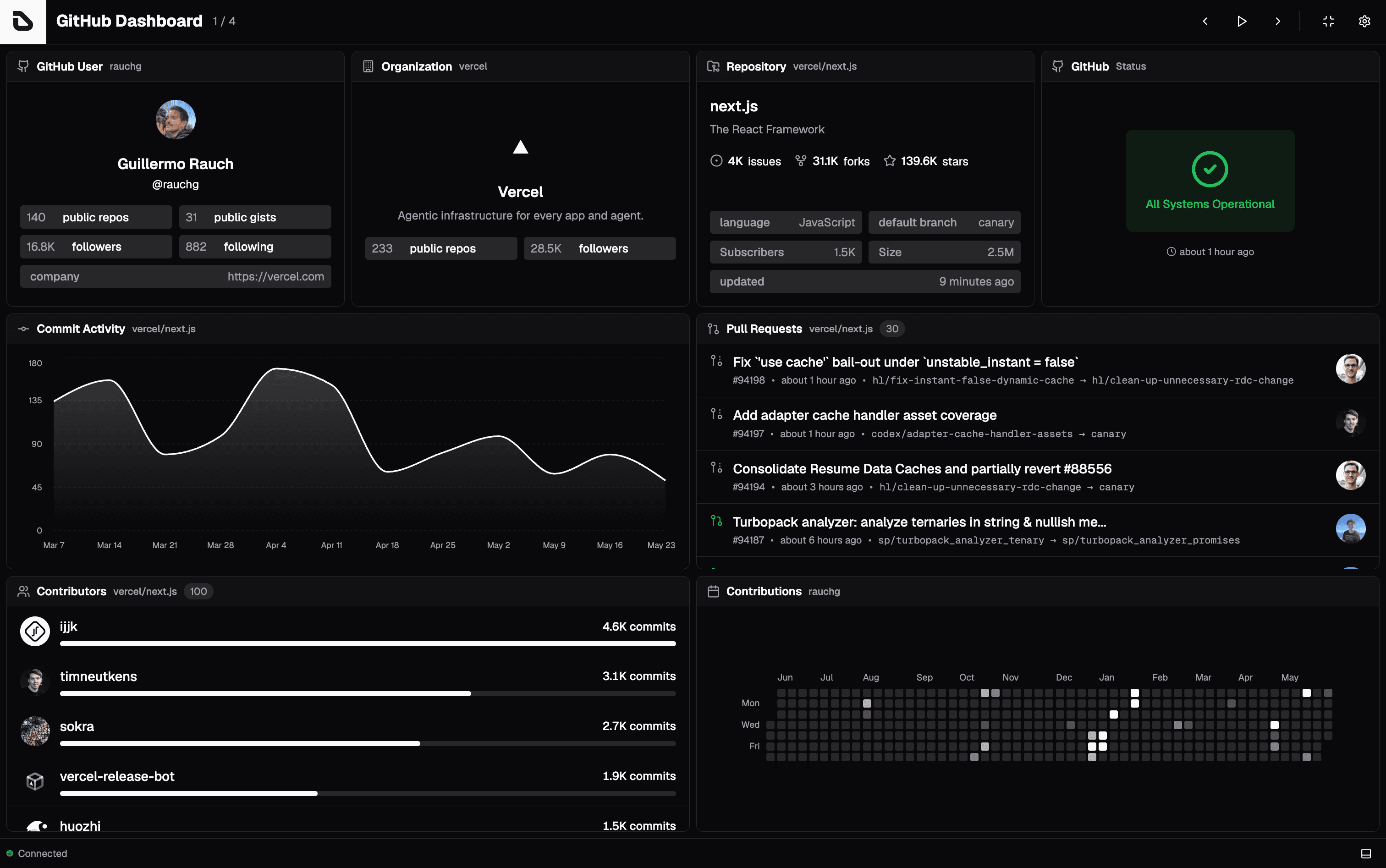Click the Vercel triangle logo
Viewport: 1386px width, 868px height.
tap(520, 147)
